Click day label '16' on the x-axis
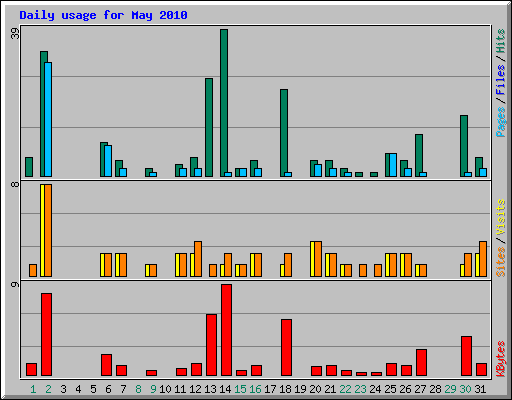 [255, 389]
